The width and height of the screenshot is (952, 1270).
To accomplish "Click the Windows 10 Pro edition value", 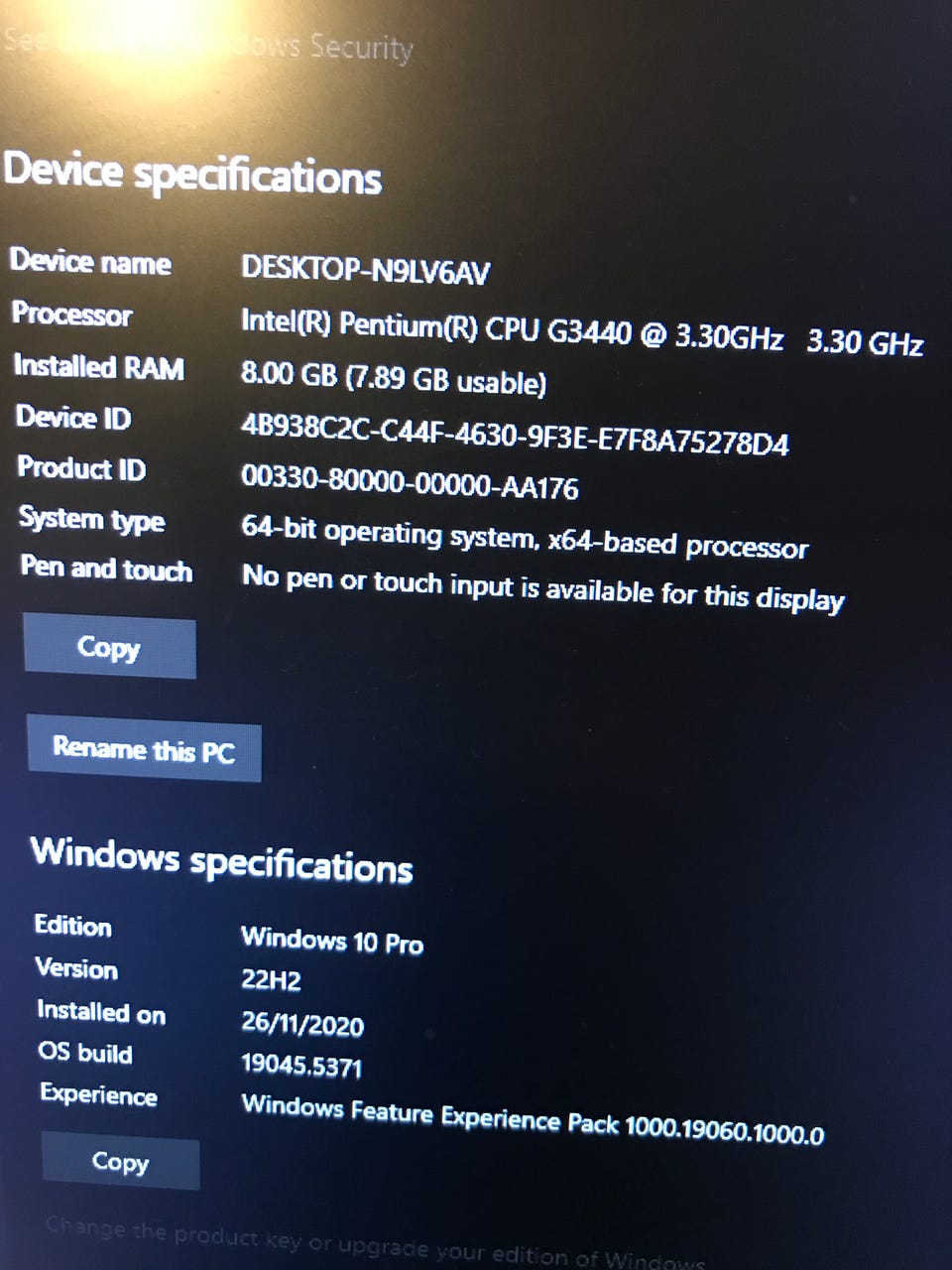I will (332, 940).
